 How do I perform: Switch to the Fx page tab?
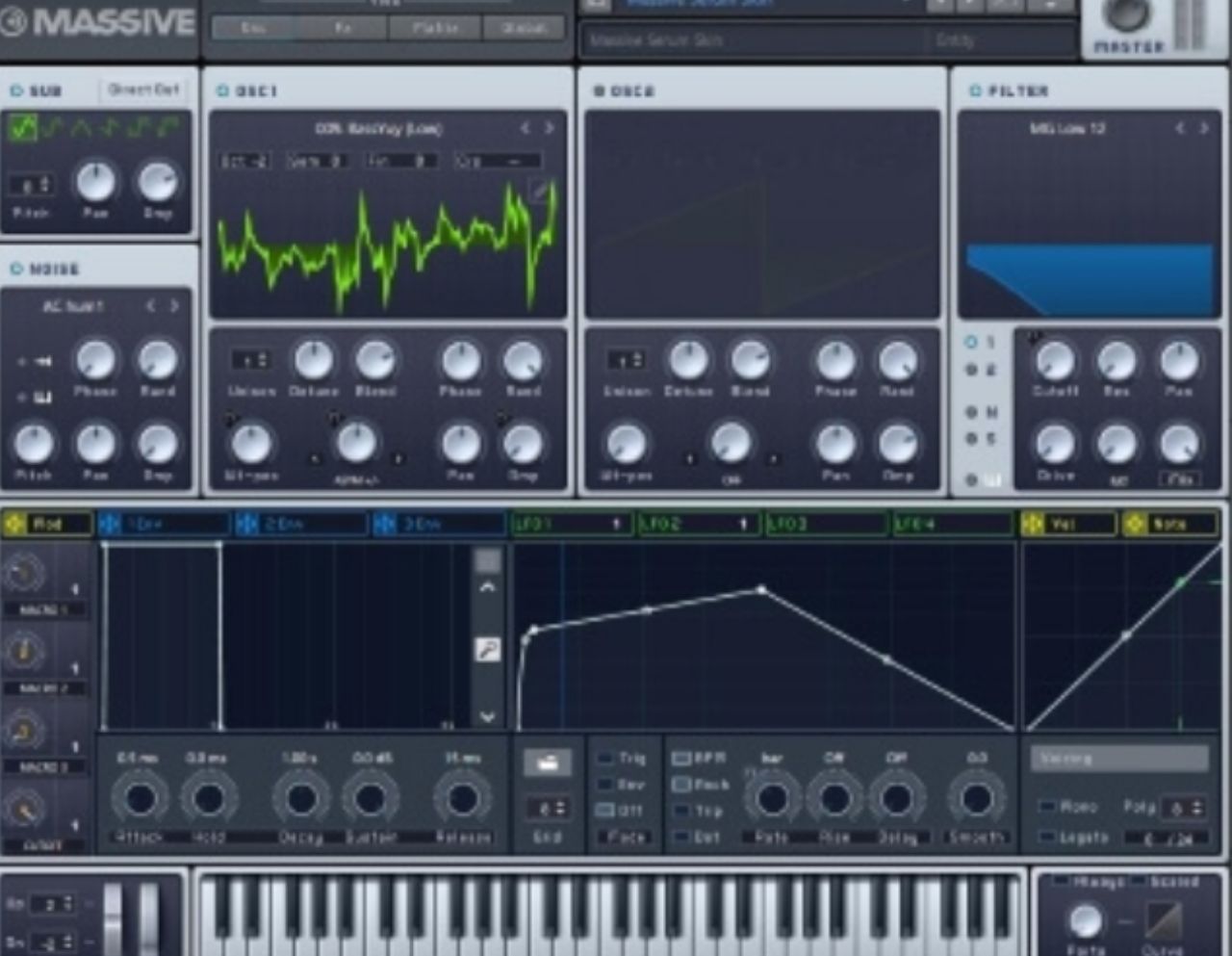pos(344,28)
